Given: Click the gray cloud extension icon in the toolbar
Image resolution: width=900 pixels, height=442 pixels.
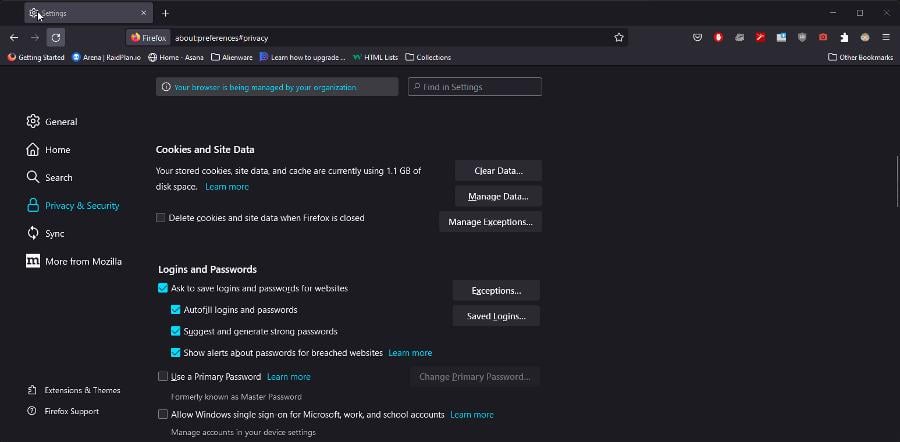Looking at the screenshot, I should tap(739, 37).
